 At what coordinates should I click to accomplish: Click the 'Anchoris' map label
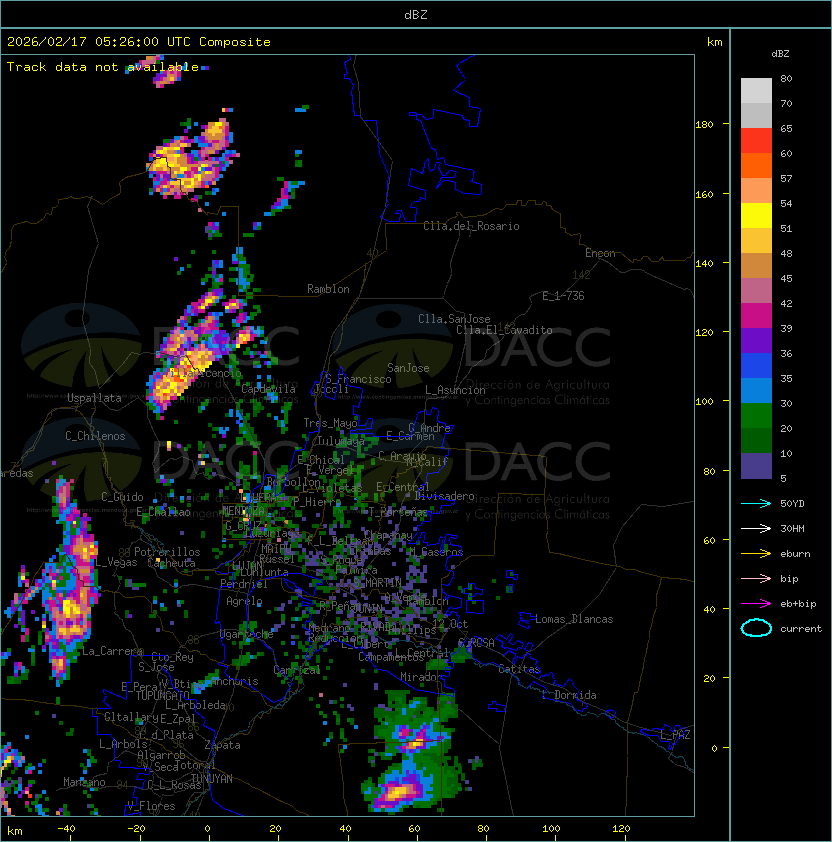click(234, 681)
